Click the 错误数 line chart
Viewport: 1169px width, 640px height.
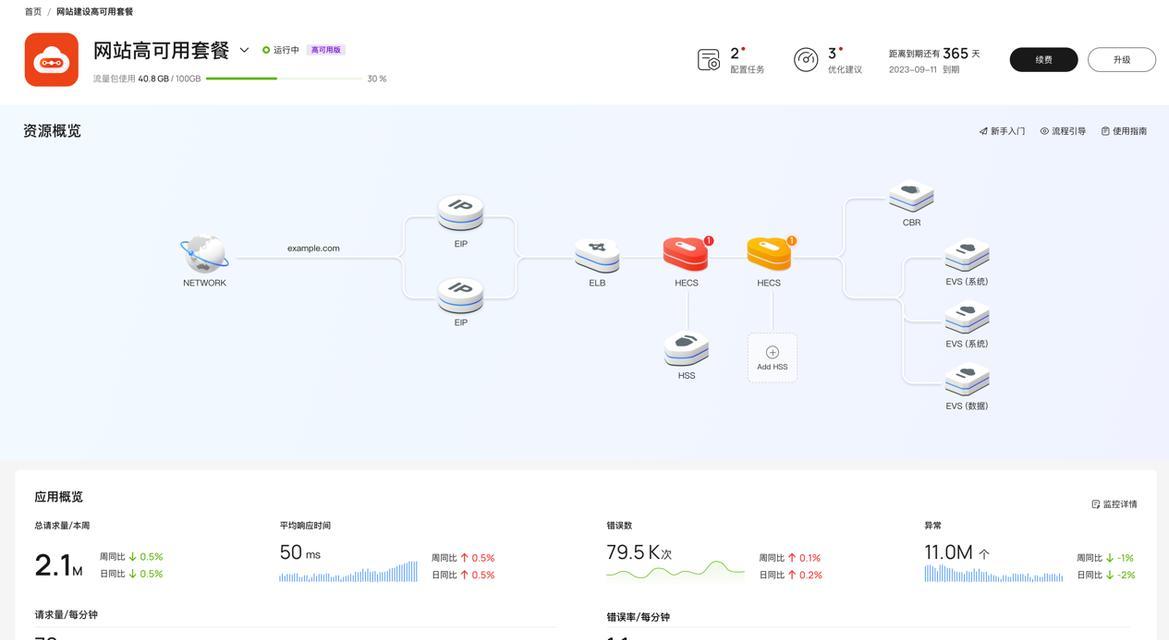(675, 571)
